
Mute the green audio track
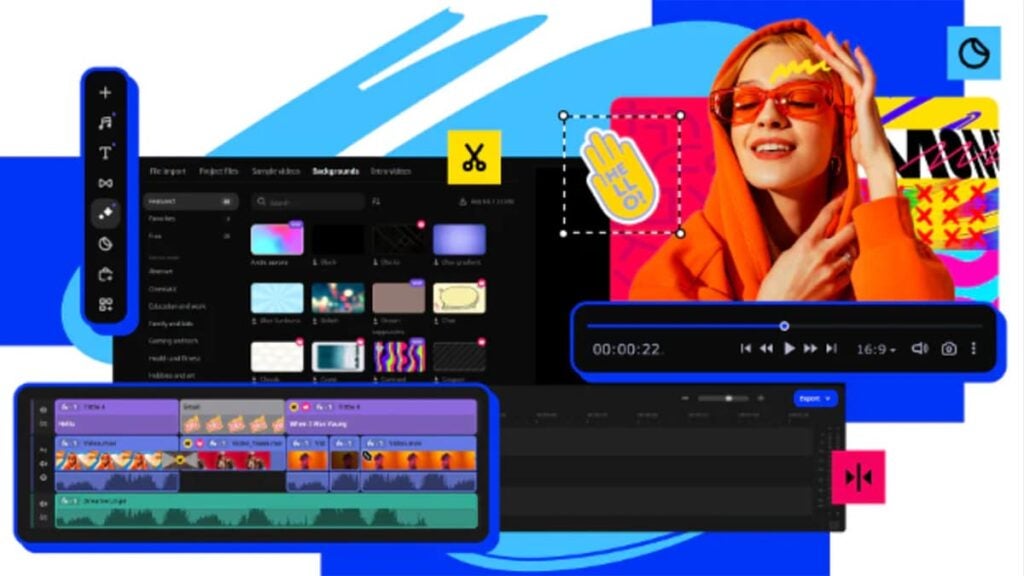[x=43, y=504]
